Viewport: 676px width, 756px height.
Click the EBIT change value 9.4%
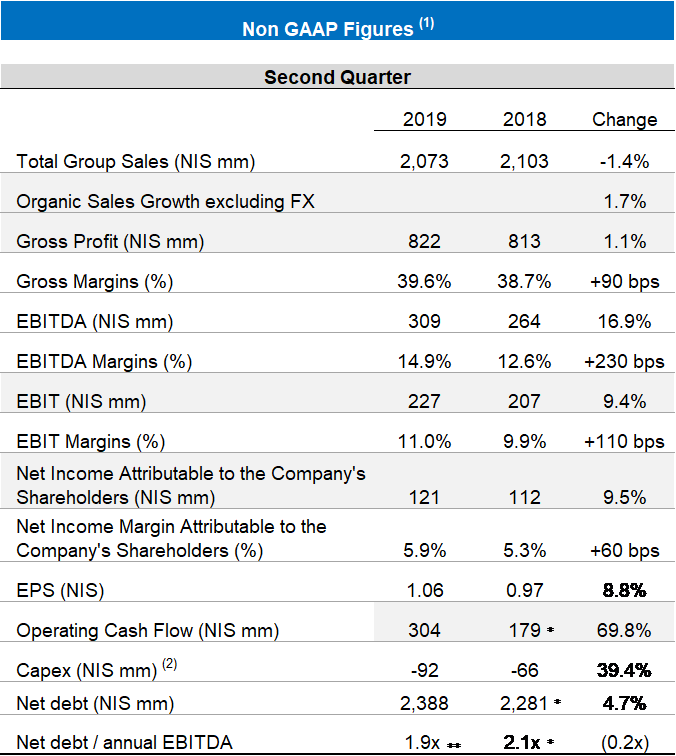624,401
